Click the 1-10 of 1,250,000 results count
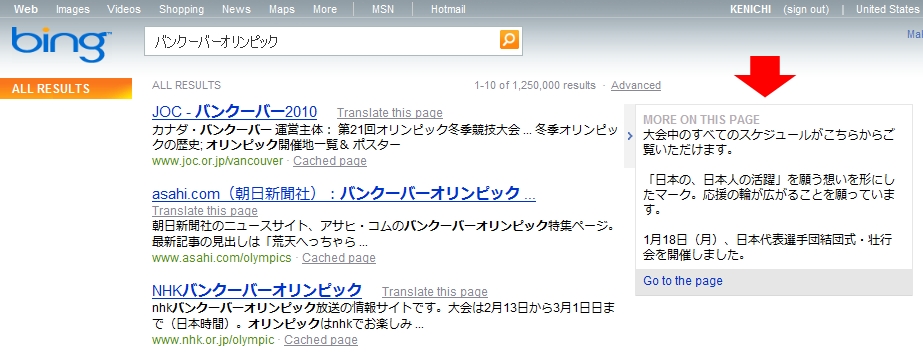 click(x=535, y=85)
